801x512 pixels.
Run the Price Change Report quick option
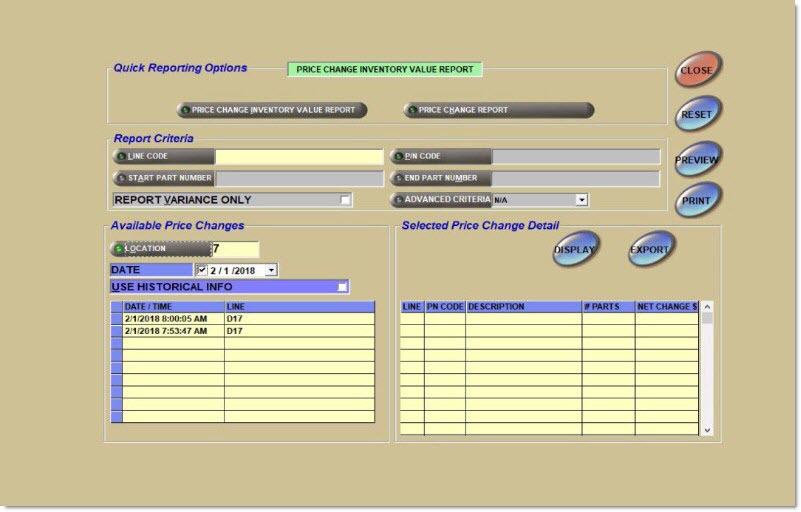(498, 110)
